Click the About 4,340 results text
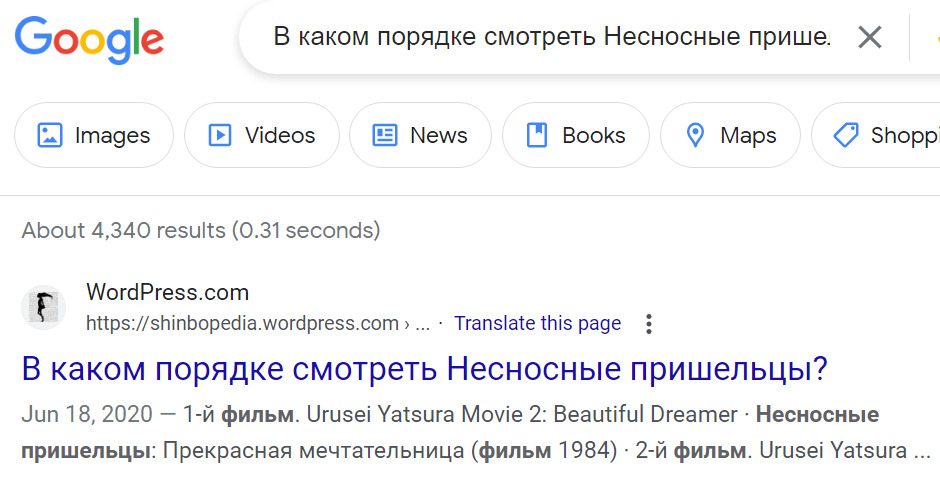Screen dimensions: 940x486 pyautogui.click(x=200, y=231)
